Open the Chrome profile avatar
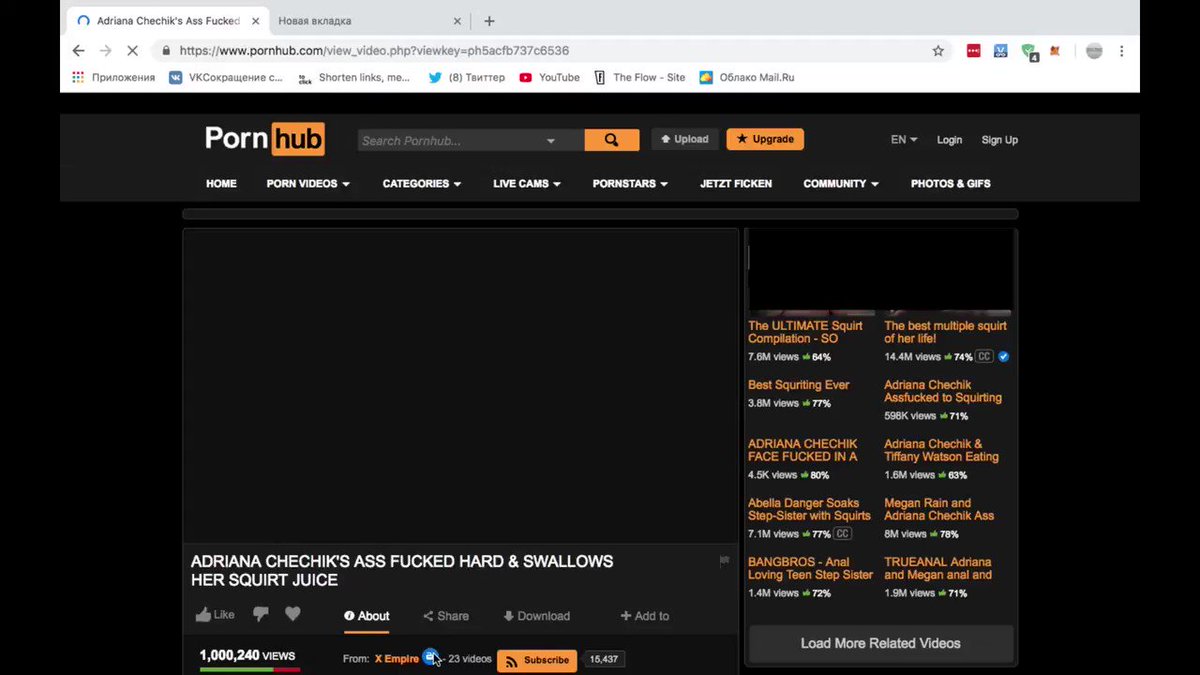Image resolution: width=1200 pixels, height=675 pixels. point(1094,51)
